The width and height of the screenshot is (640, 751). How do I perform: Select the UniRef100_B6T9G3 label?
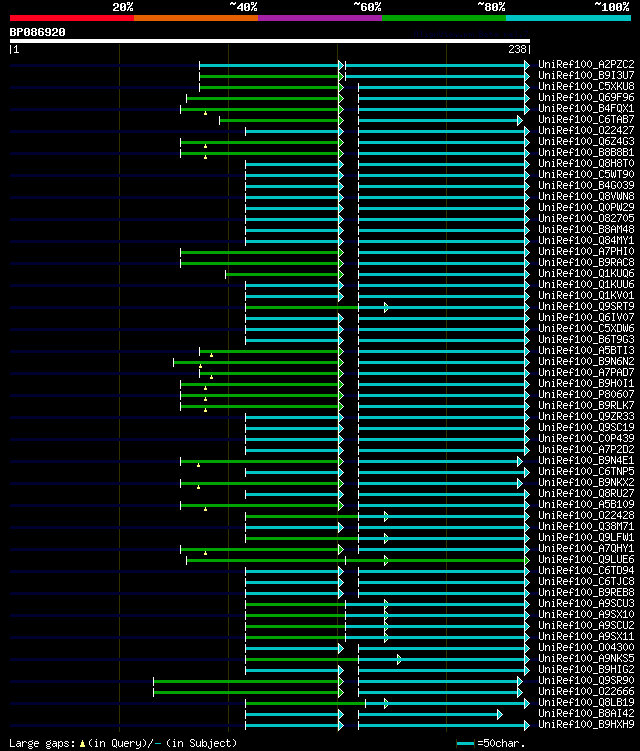pos(586,340)
